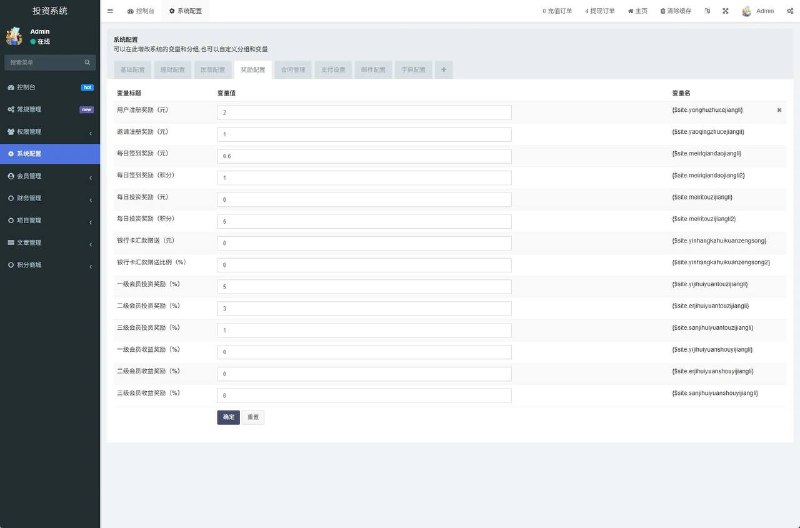Click the trash icon for 清除缓存
This screenshot has height=528, width=800.
pyautogui.click(x=663, y=11)
